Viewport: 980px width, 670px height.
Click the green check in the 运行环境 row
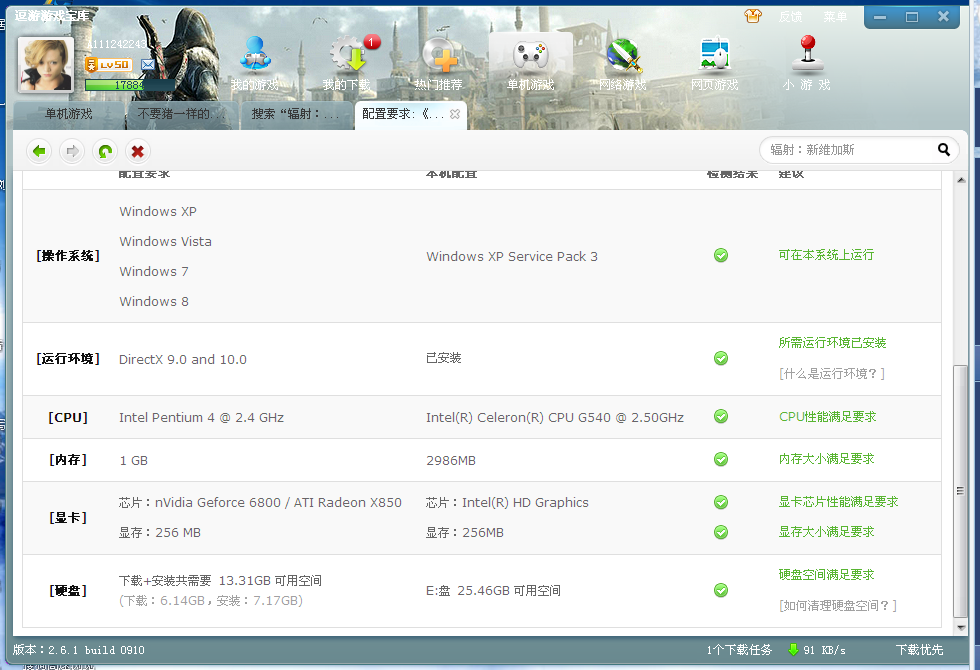click(721, 358)
